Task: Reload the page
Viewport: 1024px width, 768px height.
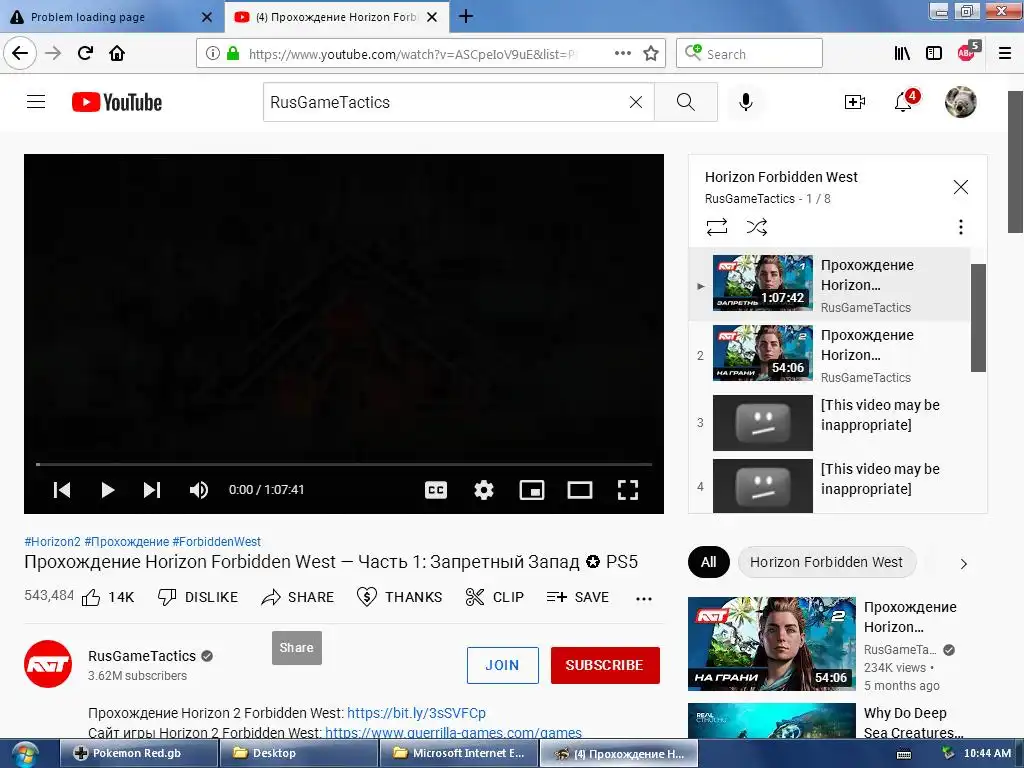Action: pyautogui.click(x=86, y=53)
